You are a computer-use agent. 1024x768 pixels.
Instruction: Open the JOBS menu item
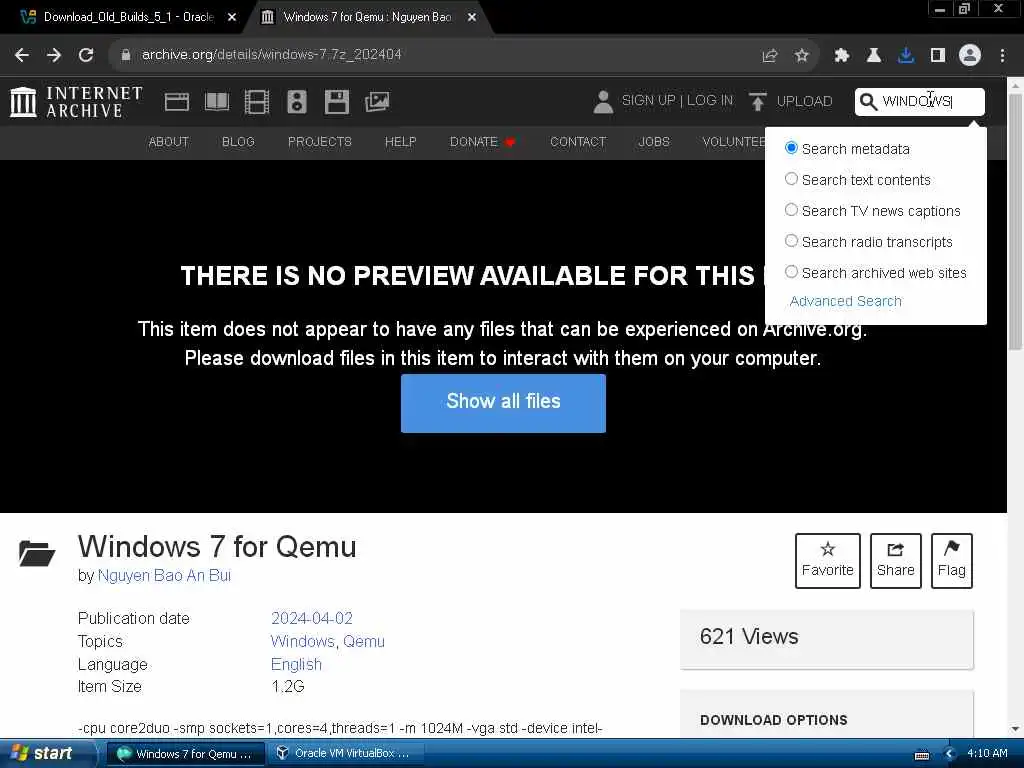(654, 142)
